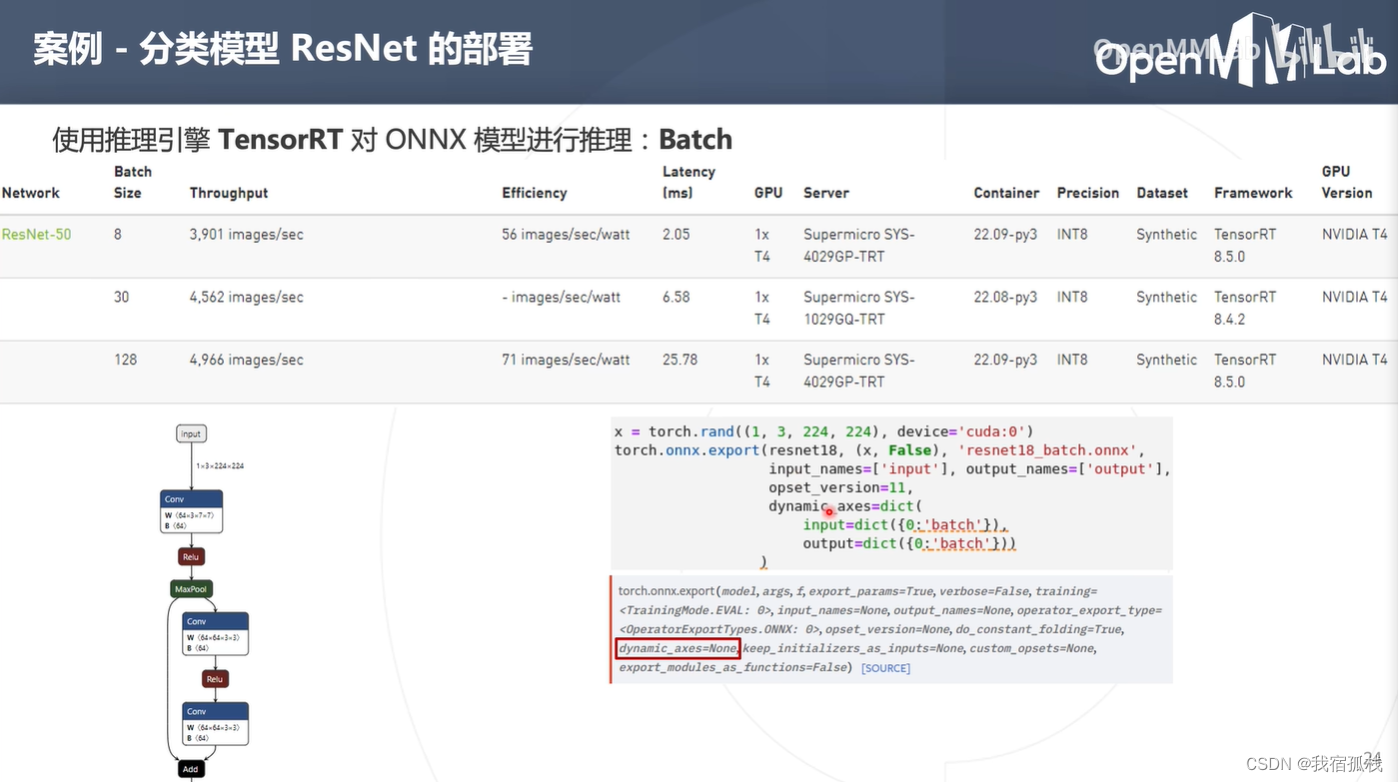
Task: Click the 4,562 images/sec throughput cell
Action: point(246,297)
